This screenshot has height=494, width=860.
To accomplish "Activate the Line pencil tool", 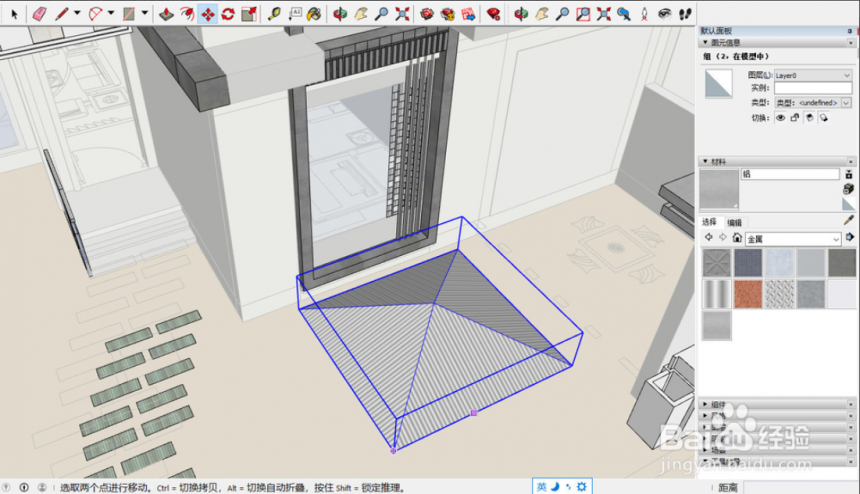I will (61, 14).
